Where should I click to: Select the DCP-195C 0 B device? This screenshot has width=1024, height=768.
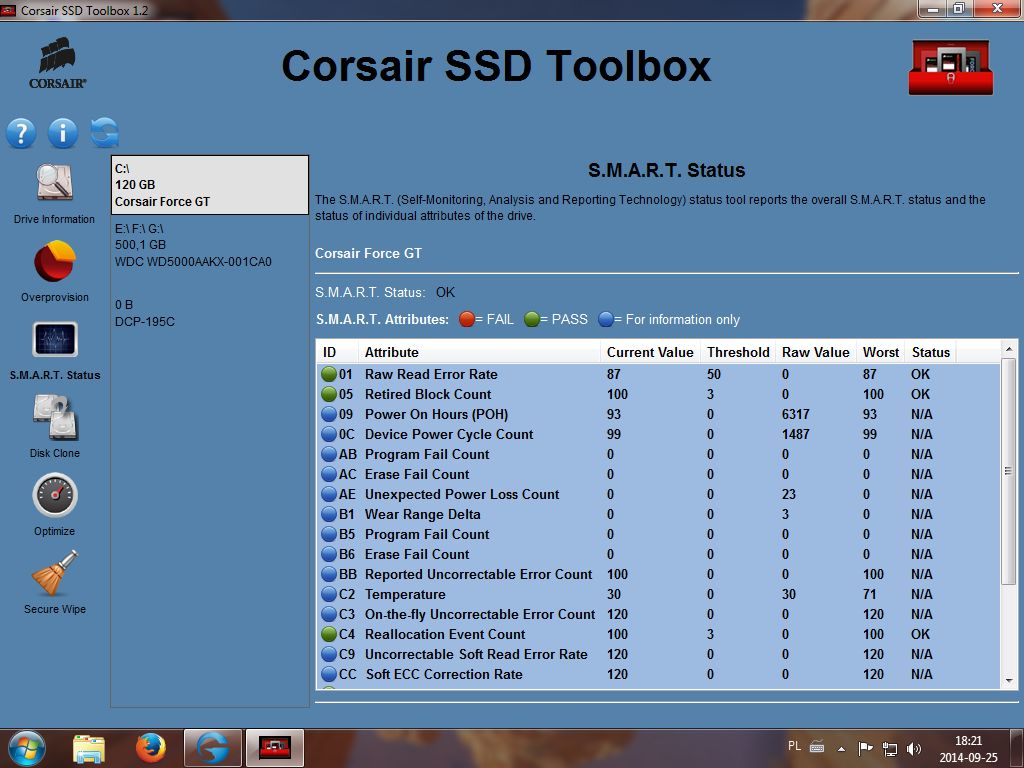210,313
